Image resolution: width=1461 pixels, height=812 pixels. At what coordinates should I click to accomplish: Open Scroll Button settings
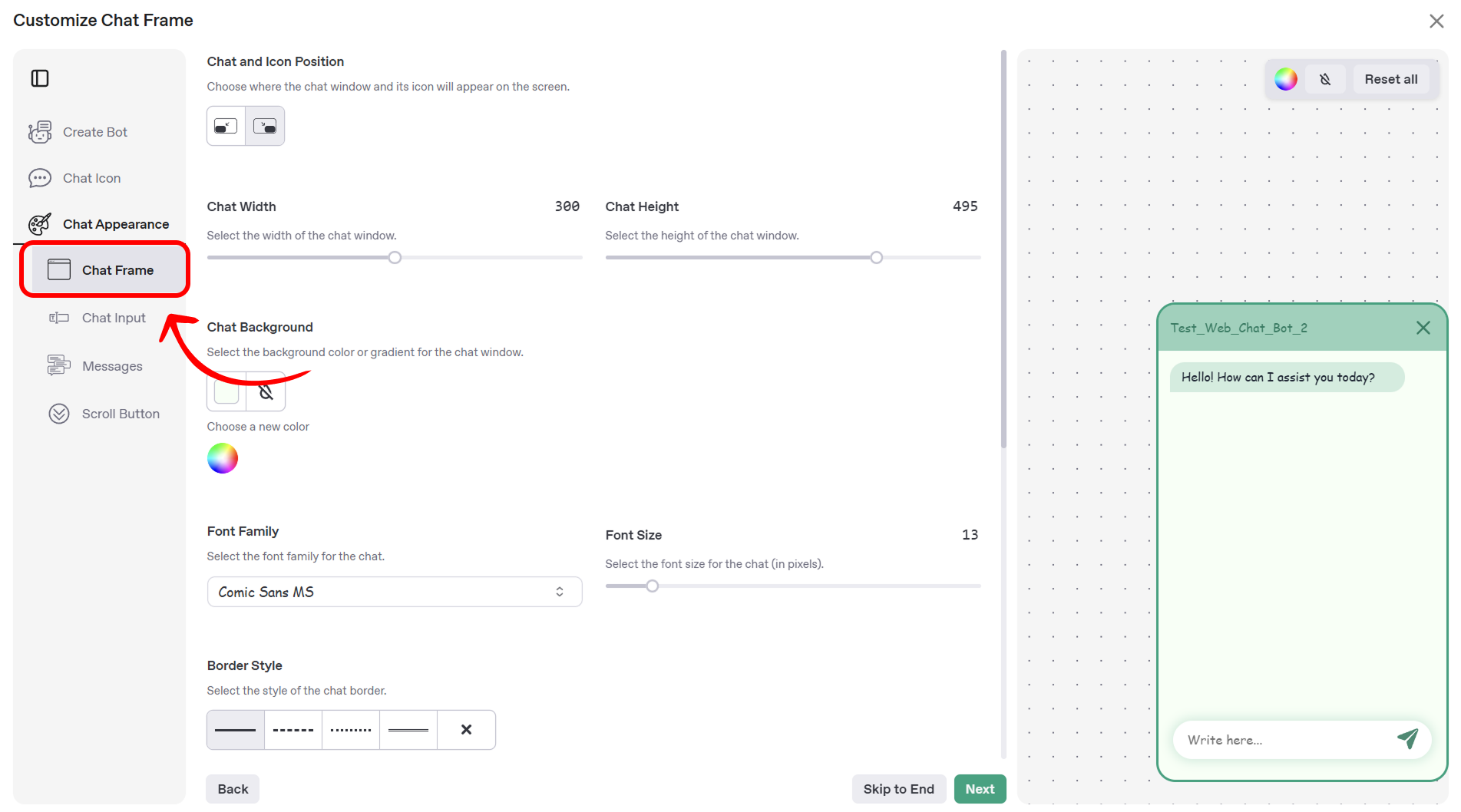(x=104, y=414)
